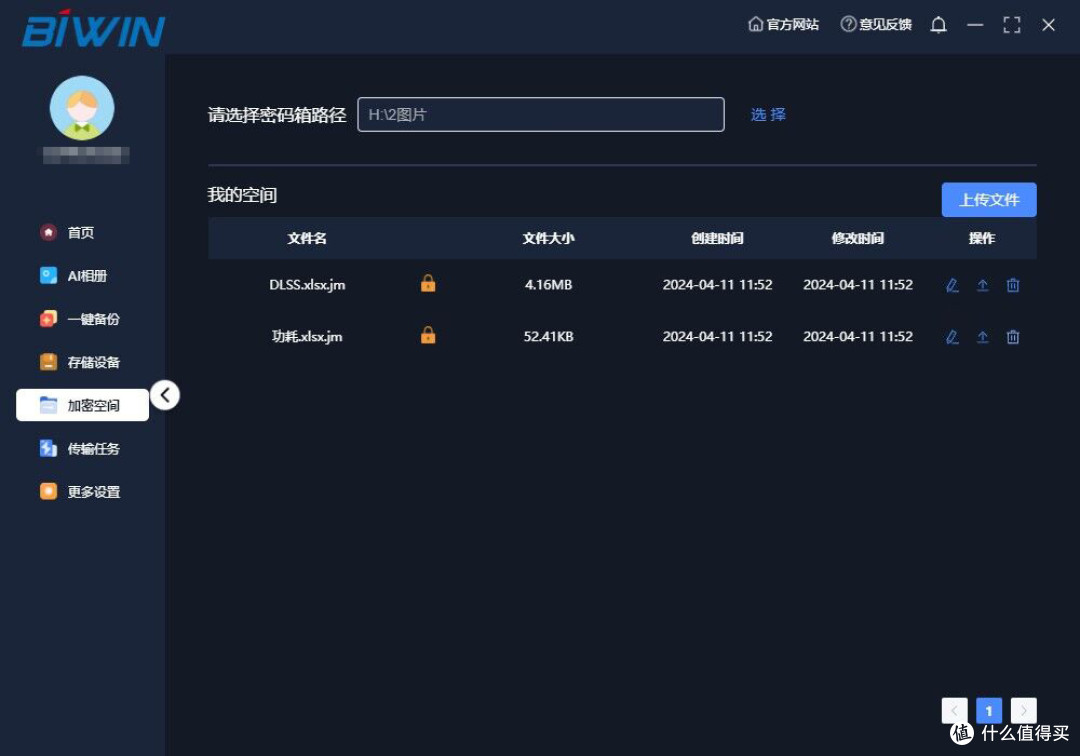Select the 加密空间 menu item
The image size is (1080, 756).
pos(82,405)
